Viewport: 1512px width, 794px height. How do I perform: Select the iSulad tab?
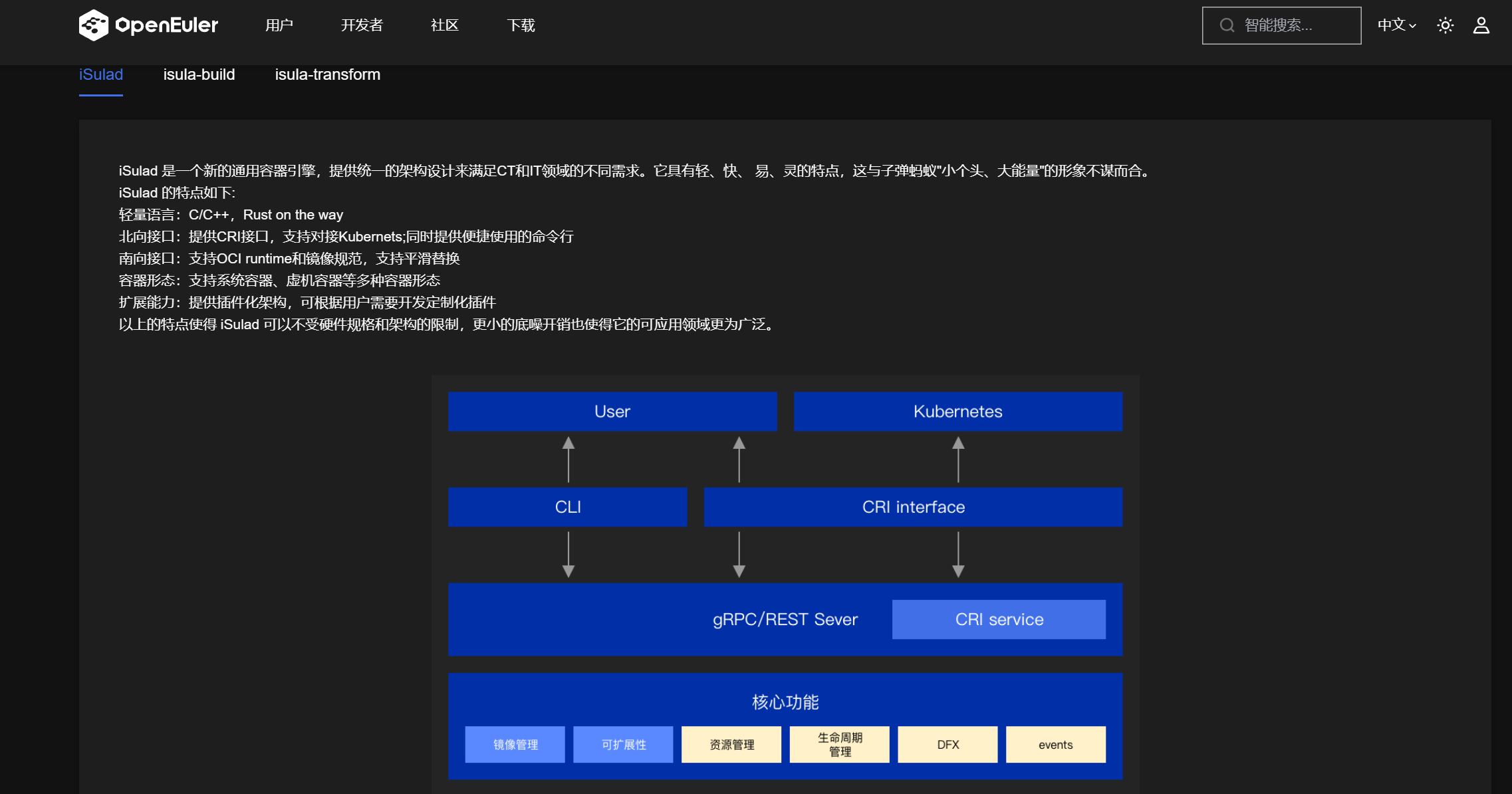pyautogui.click(x=100, y=74)
